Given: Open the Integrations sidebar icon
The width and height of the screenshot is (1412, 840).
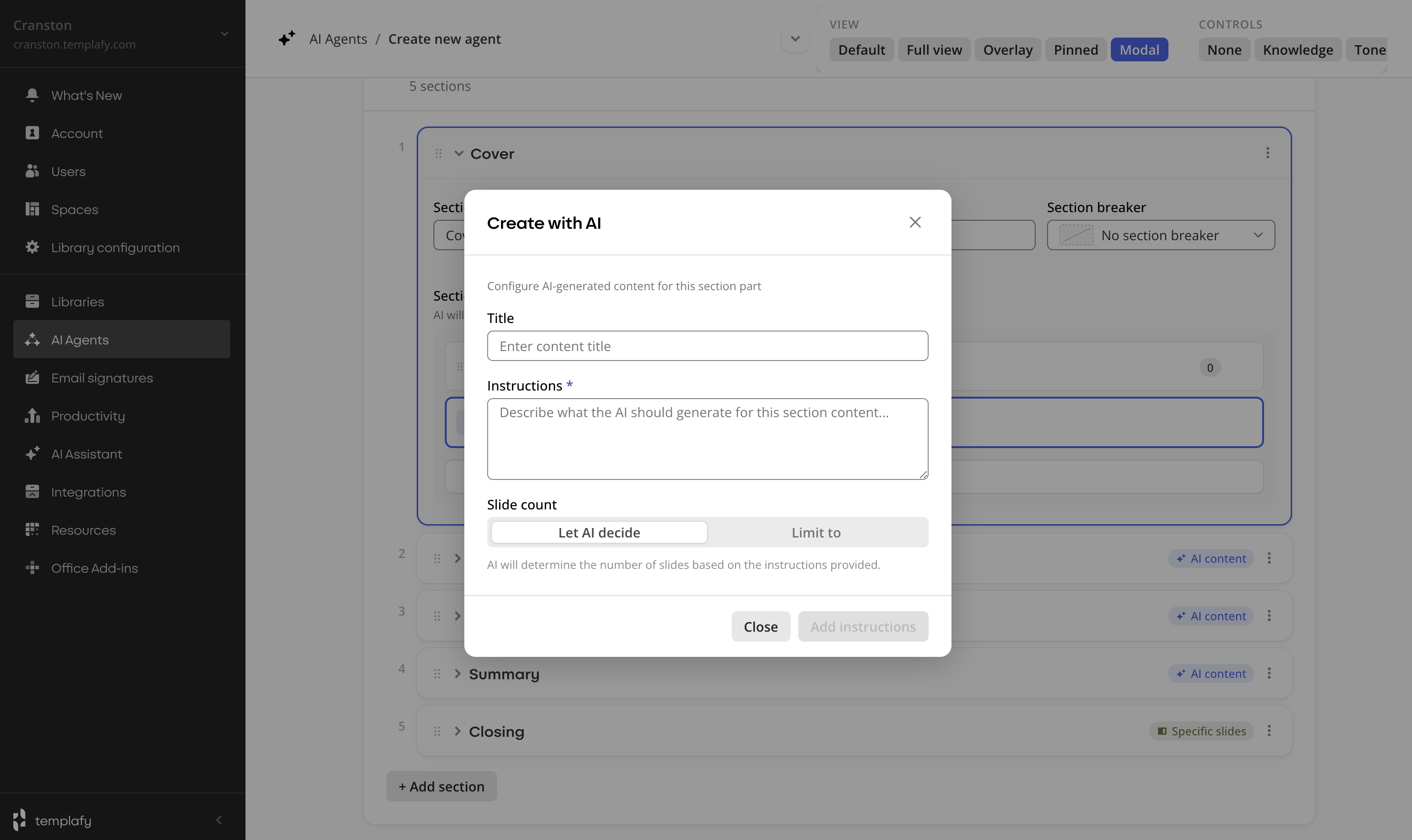Looking at the screenshot, I should click(32, 491).
